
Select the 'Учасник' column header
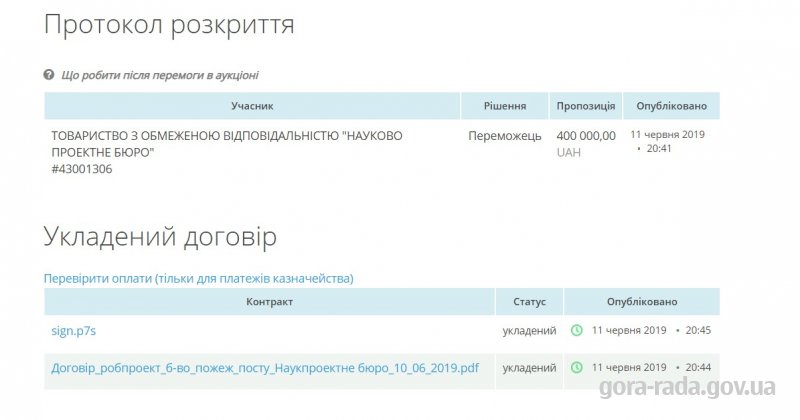252,106
